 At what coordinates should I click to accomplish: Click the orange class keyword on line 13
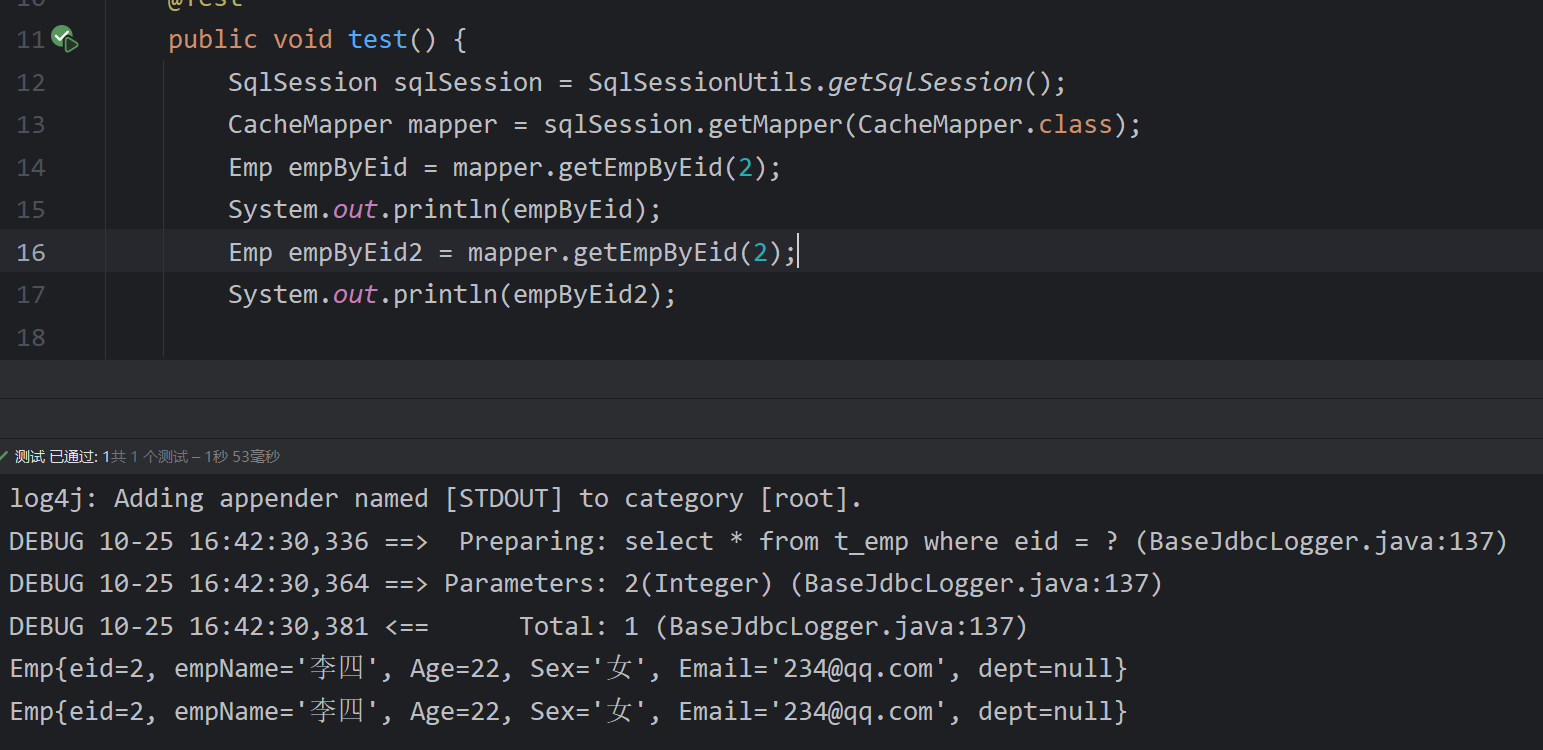(1075, 125)
